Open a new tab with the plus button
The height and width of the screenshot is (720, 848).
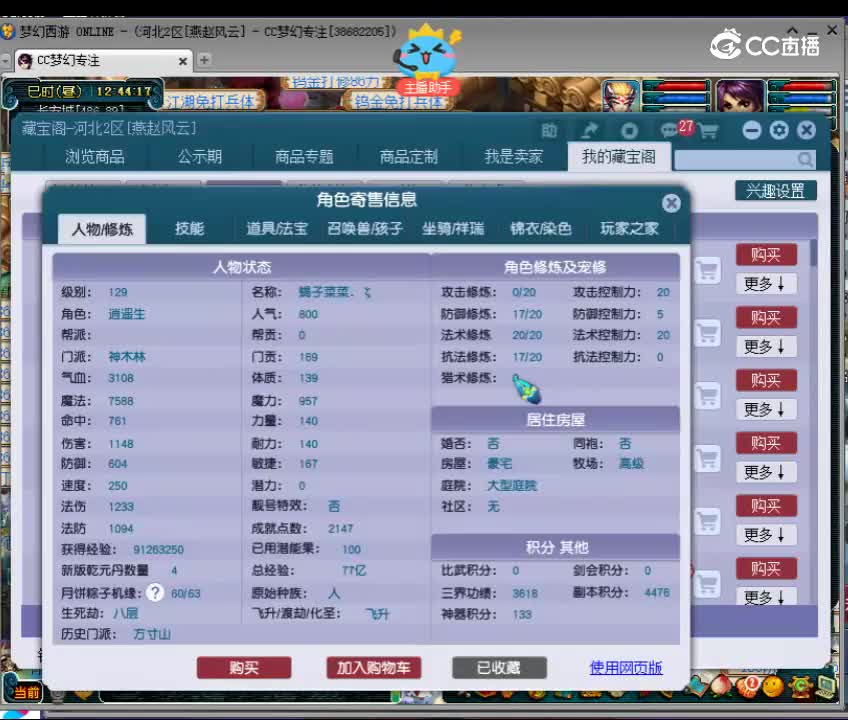204,60
